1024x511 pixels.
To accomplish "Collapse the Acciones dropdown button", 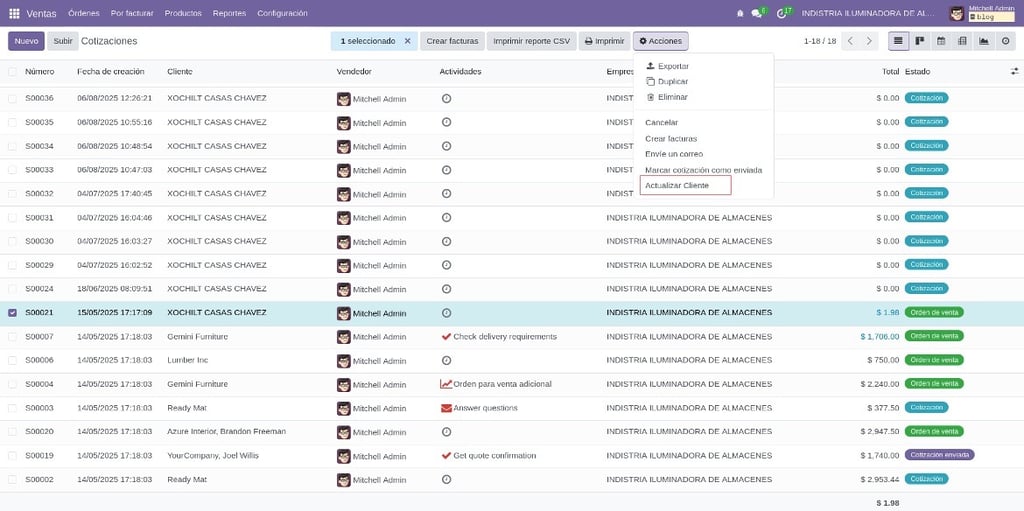I will (660, 41).
